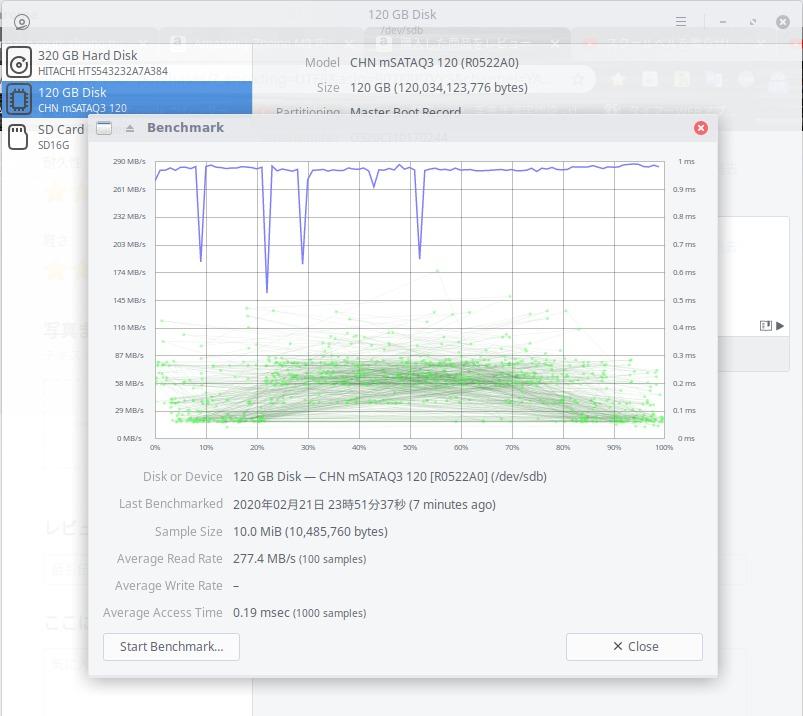Click the small panel icon beside play arrow
The width and height of the screenshot is (803, 716).
766,326
